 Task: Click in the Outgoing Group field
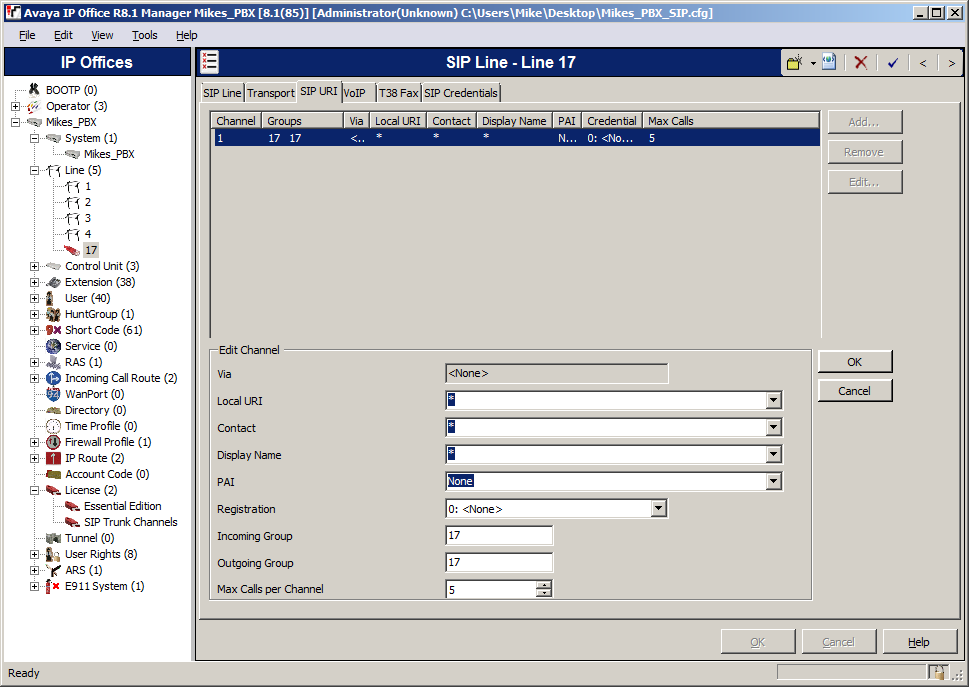499,562
